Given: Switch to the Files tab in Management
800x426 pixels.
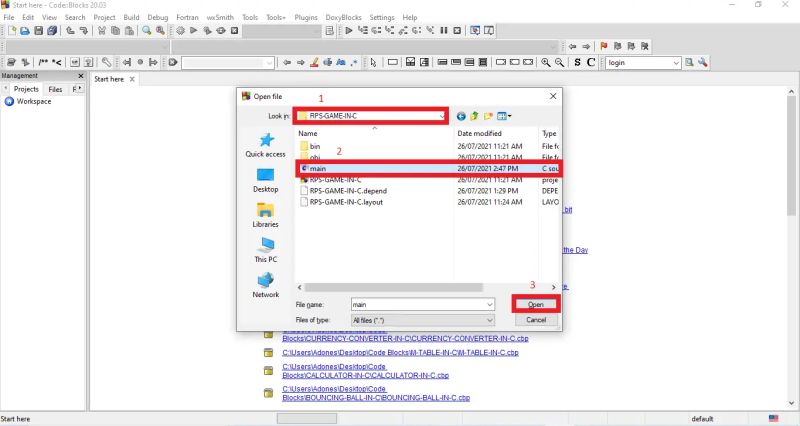Looking at the screenshot, I should pyautogui.click(x=55, y=89).
